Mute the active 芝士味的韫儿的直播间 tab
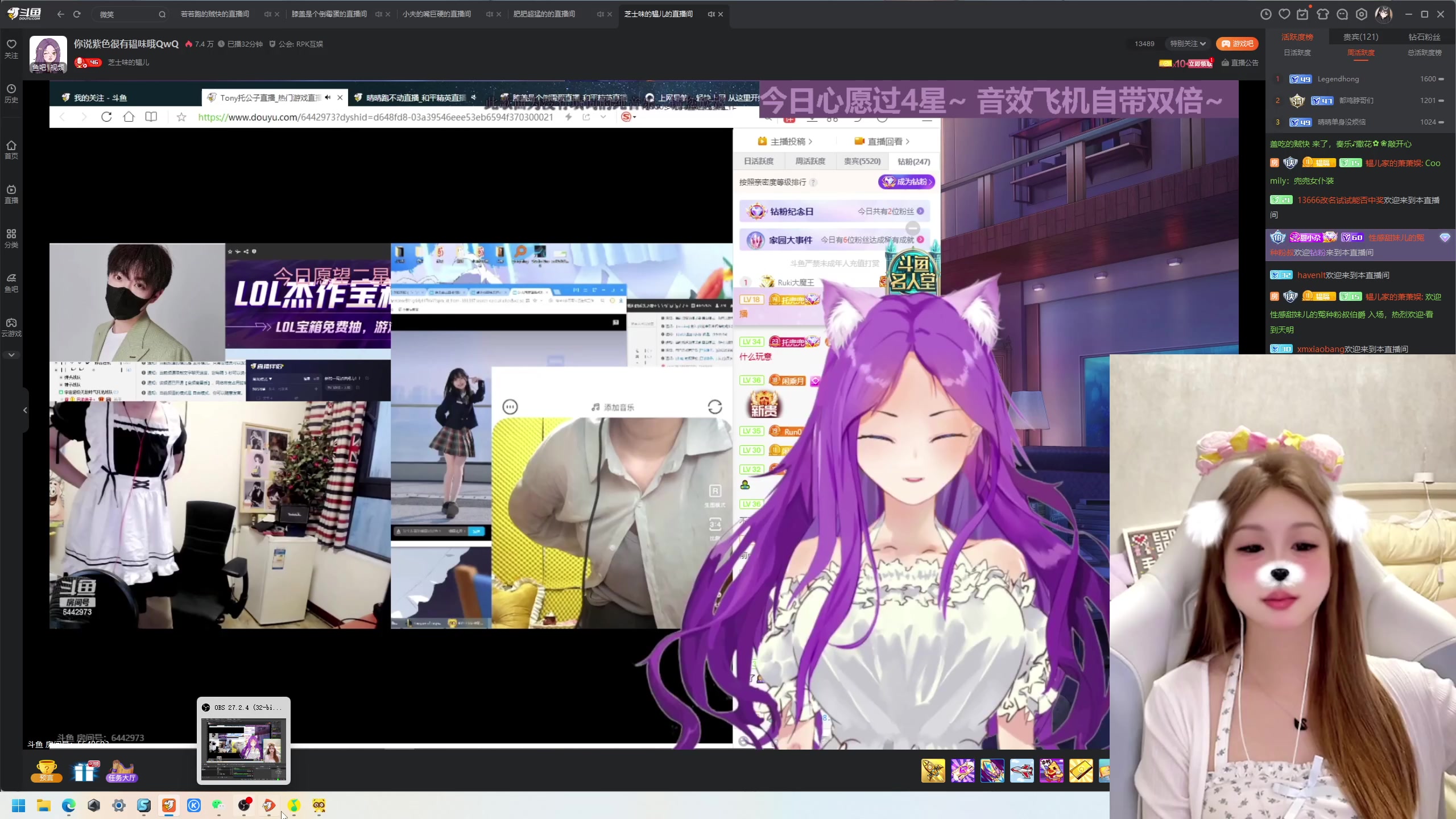This screenshot has width=1456, height=819. pyautogui.click(x=711, y=14)
